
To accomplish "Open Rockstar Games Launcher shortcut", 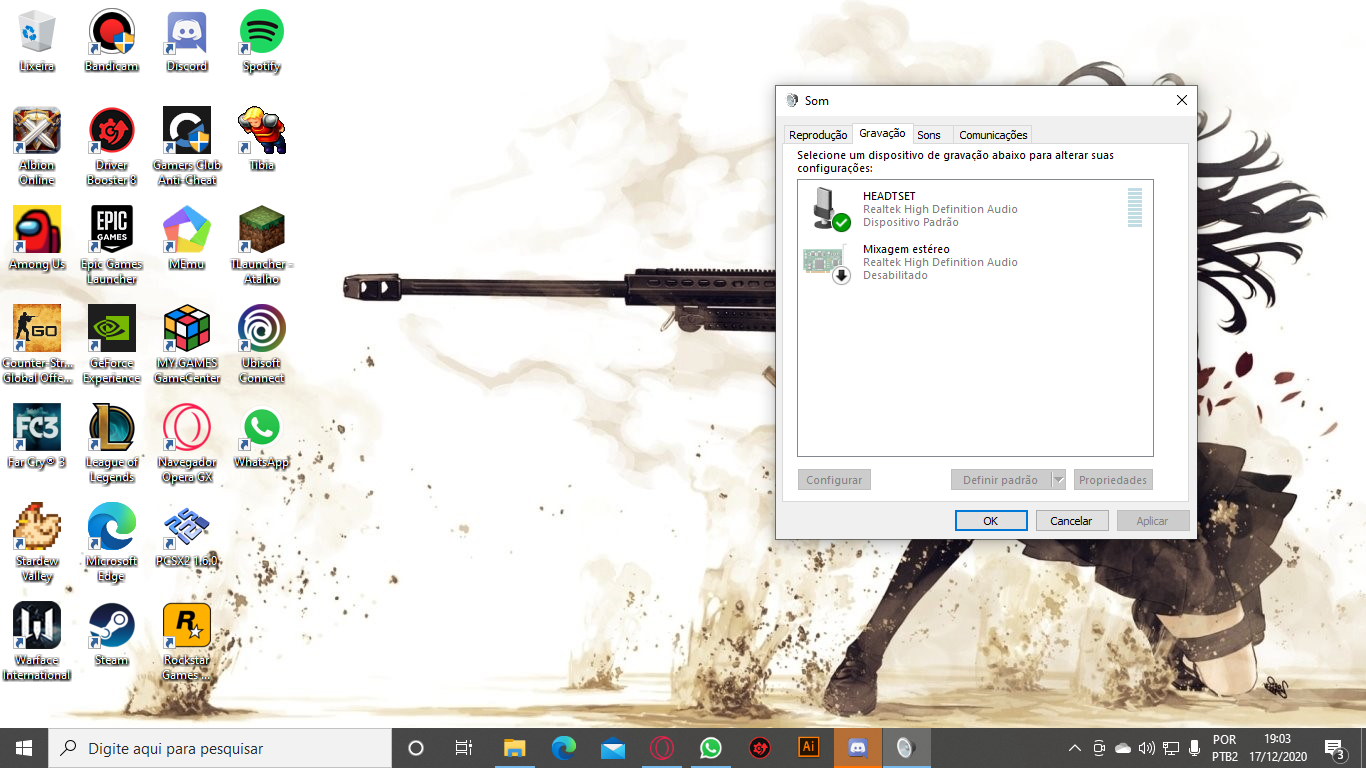I will tap(187, 641).
